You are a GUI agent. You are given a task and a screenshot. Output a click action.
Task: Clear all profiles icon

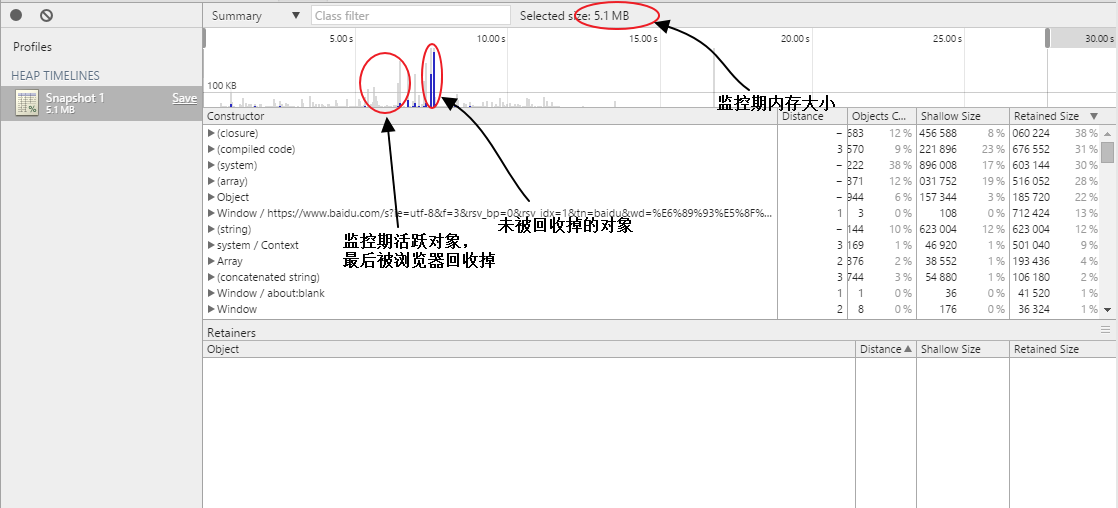tap(46, 15)
